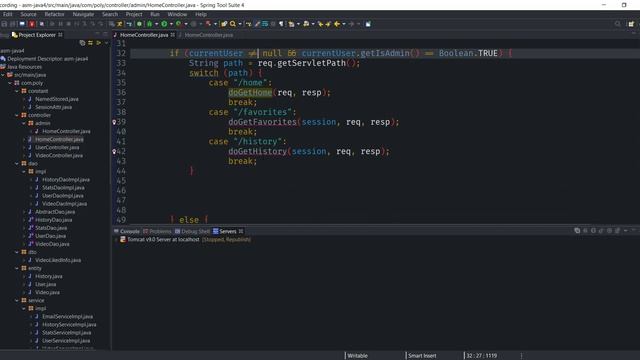Collapse the entity package
Viewport: 640px width, 360px height.
coord(17,268)
